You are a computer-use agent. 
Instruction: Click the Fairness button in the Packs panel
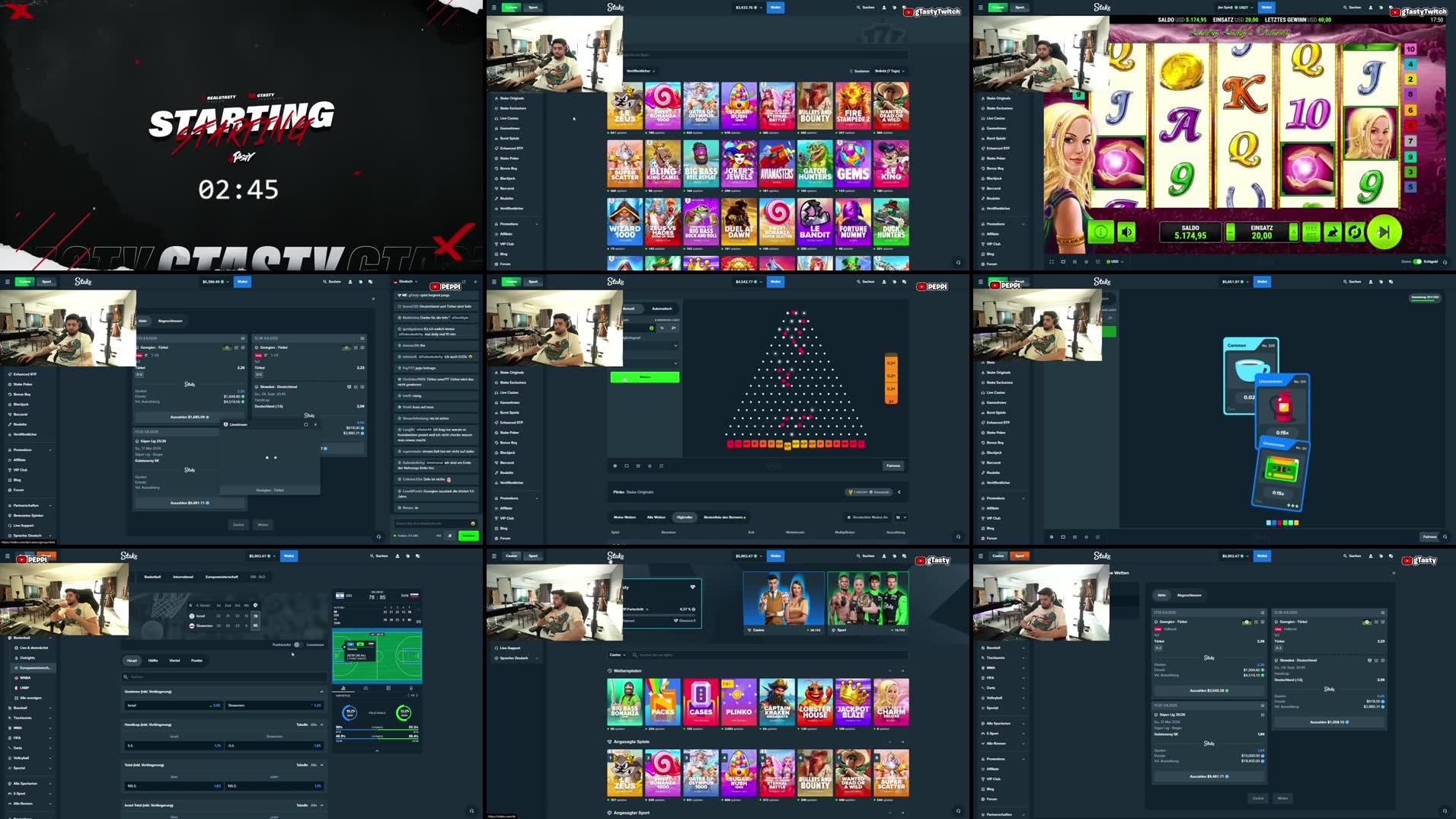pyautogui.click(x=1430, y=536)
